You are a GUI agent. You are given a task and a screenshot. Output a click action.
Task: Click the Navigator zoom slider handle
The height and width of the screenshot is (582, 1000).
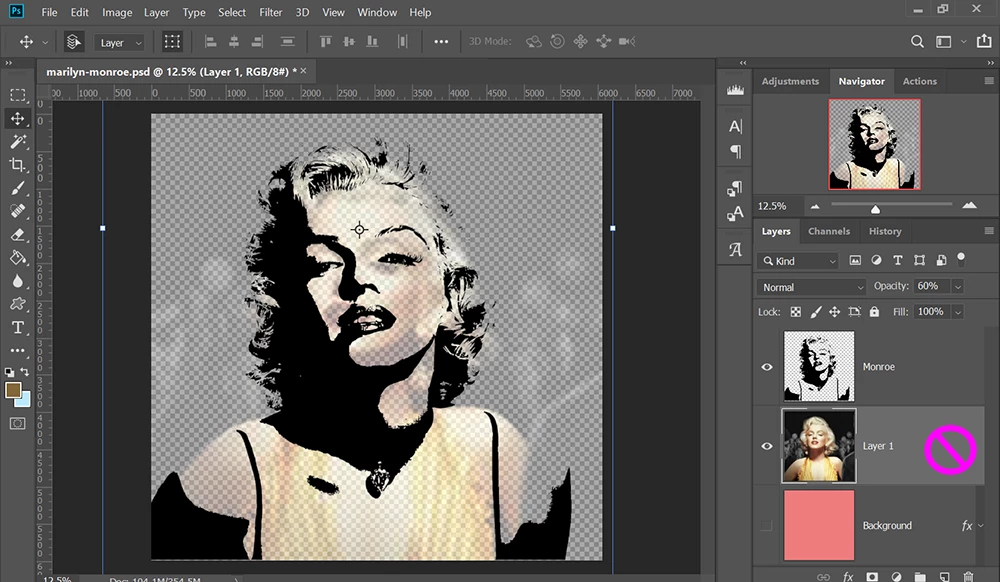point(875,208)
